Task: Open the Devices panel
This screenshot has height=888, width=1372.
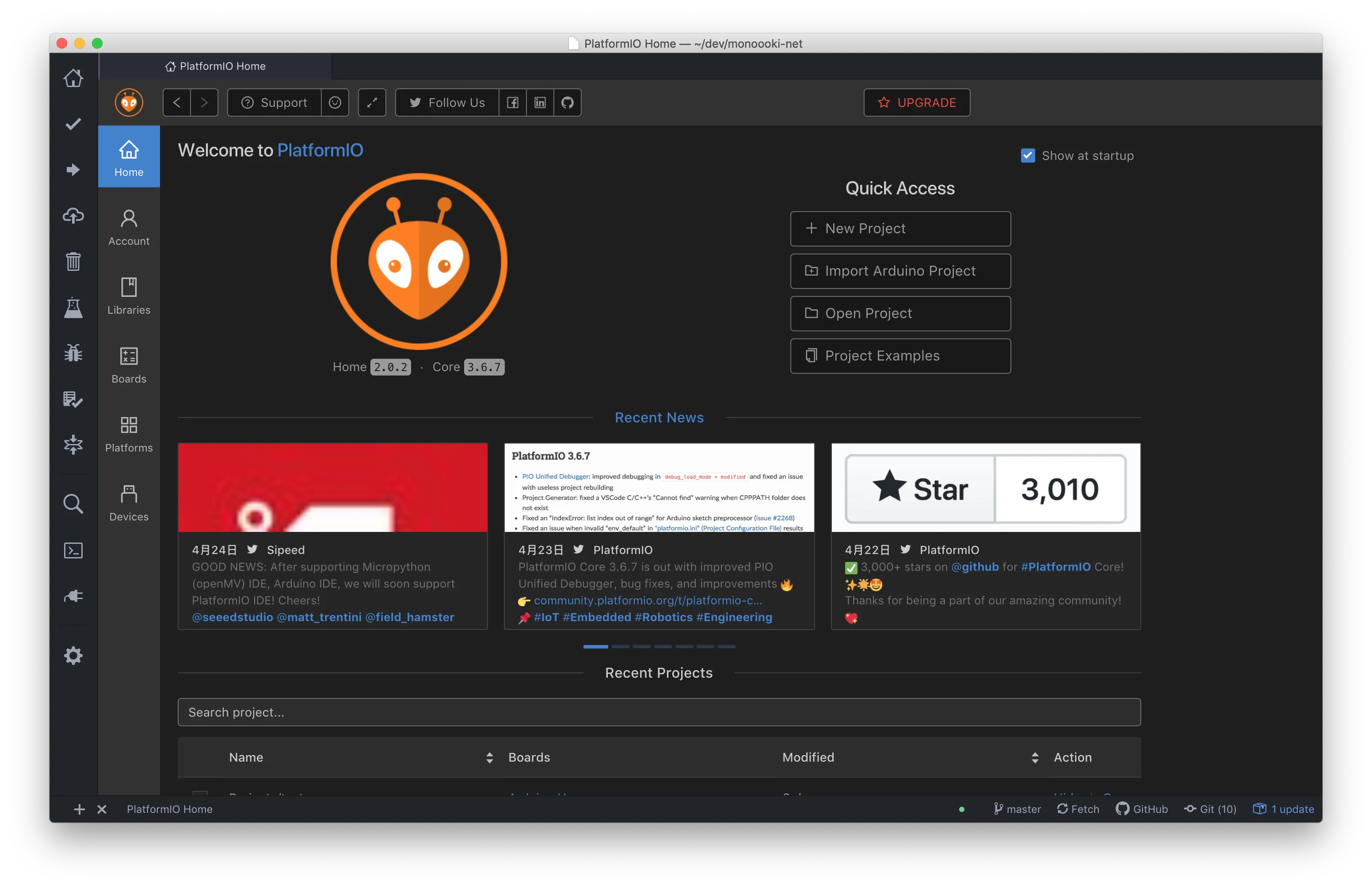Action: tap(128, 502)
